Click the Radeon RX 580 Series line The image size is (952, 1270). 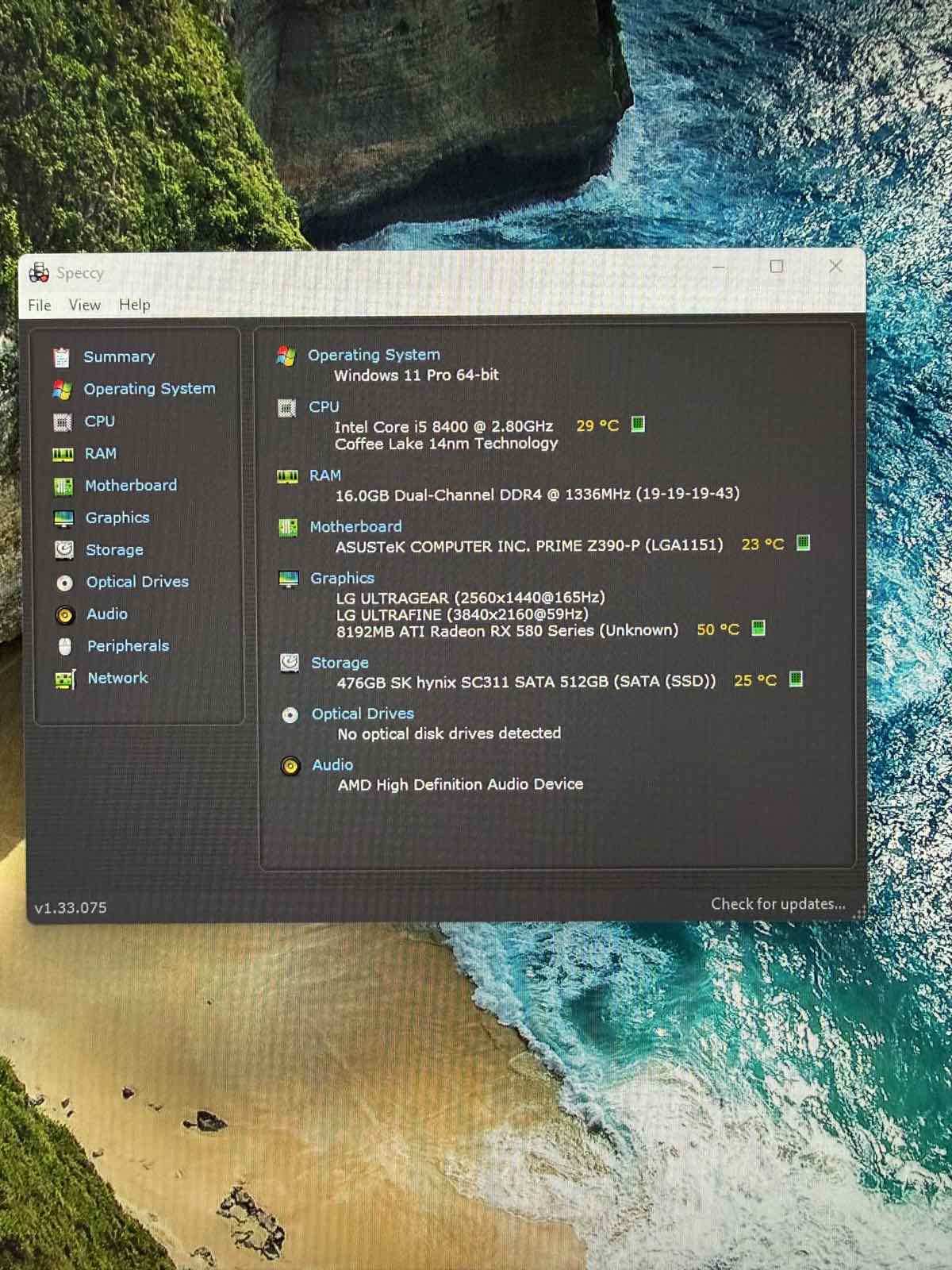[508, 630]
